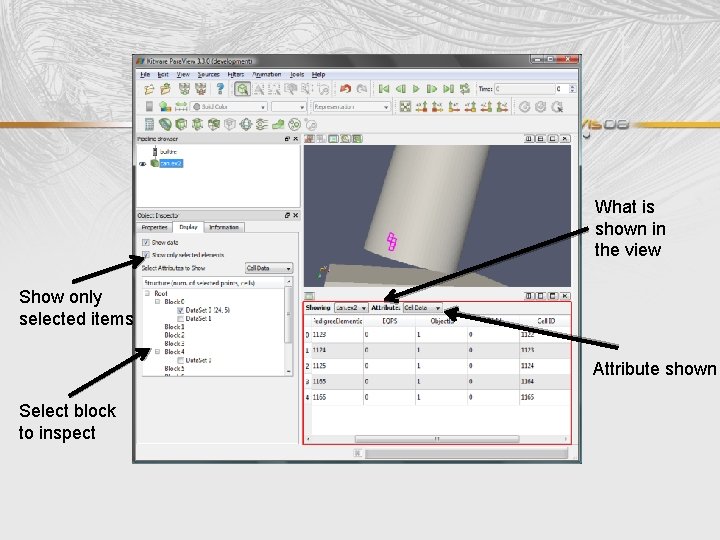The height and width of the screenshot is (540, 720).
Task: Collapse the Block 0 tree node
Action: click(158, 302)
